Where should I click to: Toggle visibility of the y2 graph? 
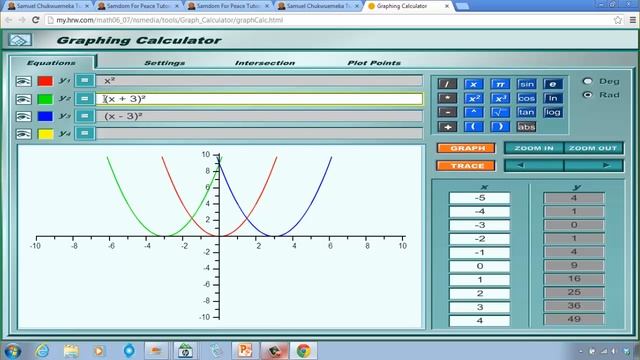click(x=23, y=99)
